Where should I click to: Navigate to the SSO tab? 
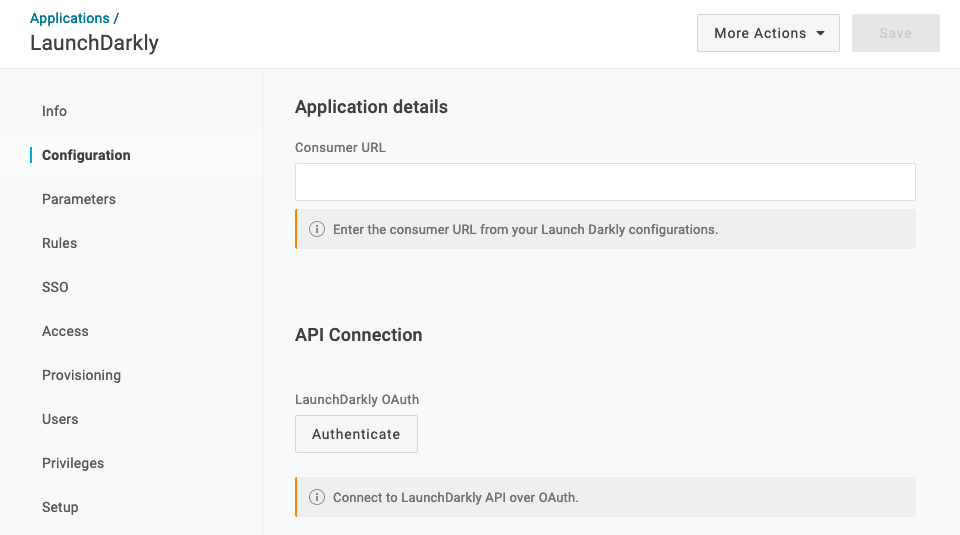pyautogui.click(x=55, y=287)
